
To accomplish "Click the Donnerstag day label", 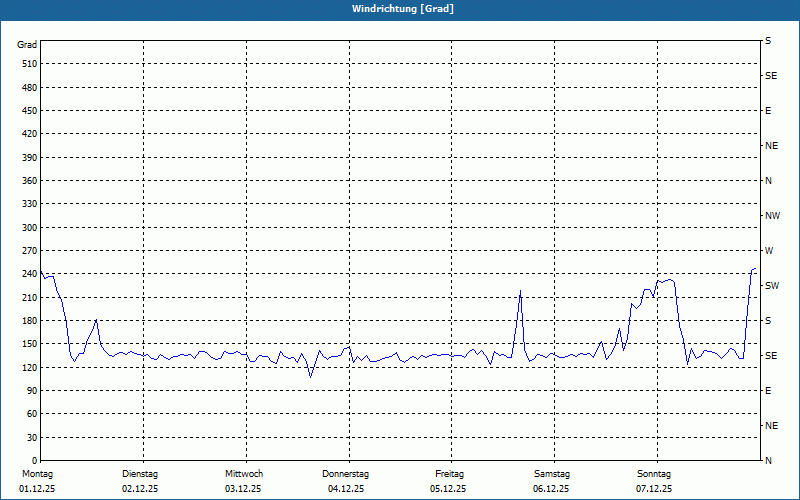I will [346, 474].
